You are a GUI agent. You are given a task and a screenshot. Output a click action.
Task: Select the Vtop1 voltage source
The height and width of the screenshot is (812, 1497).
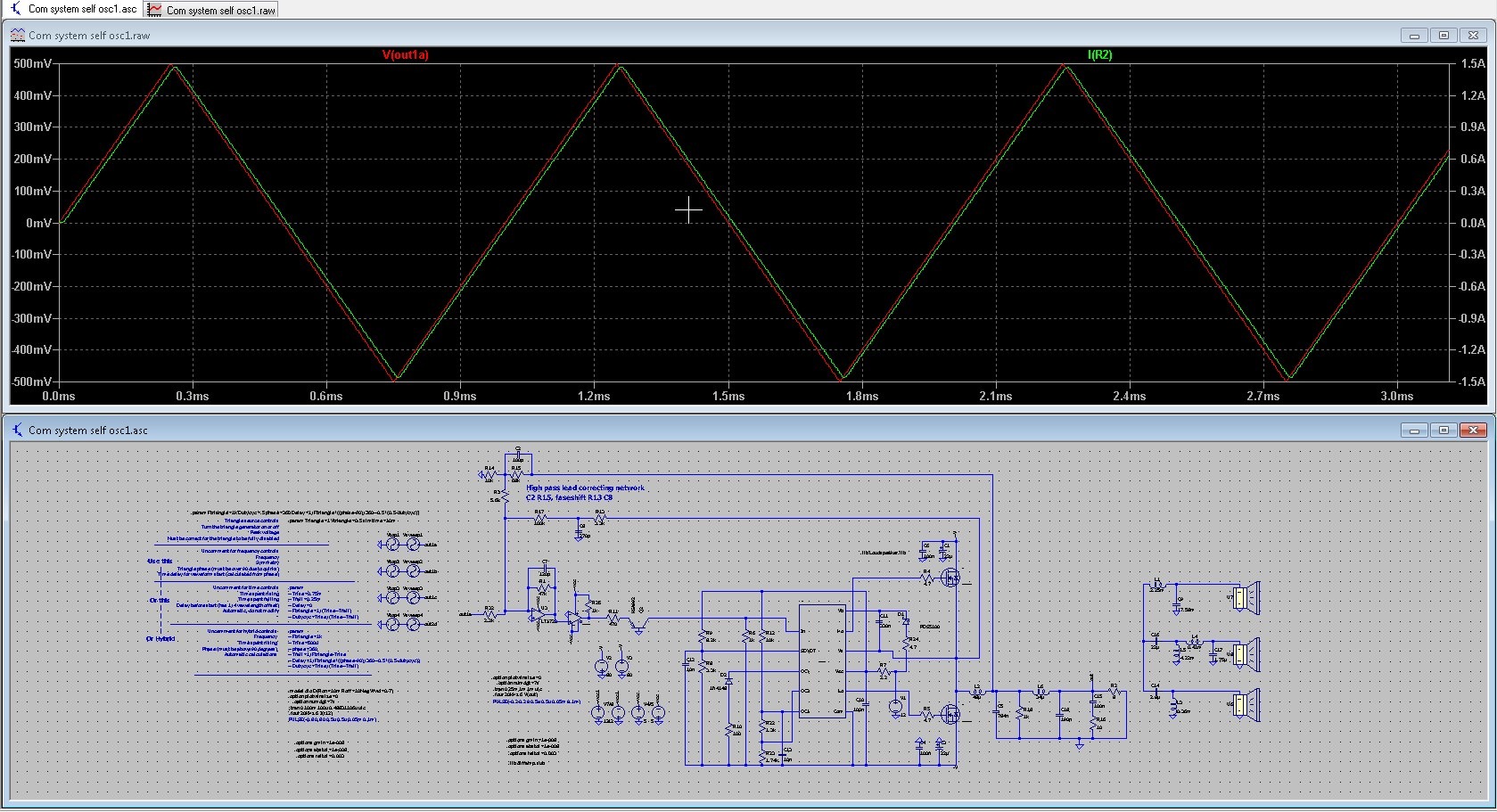click(393, 545)
